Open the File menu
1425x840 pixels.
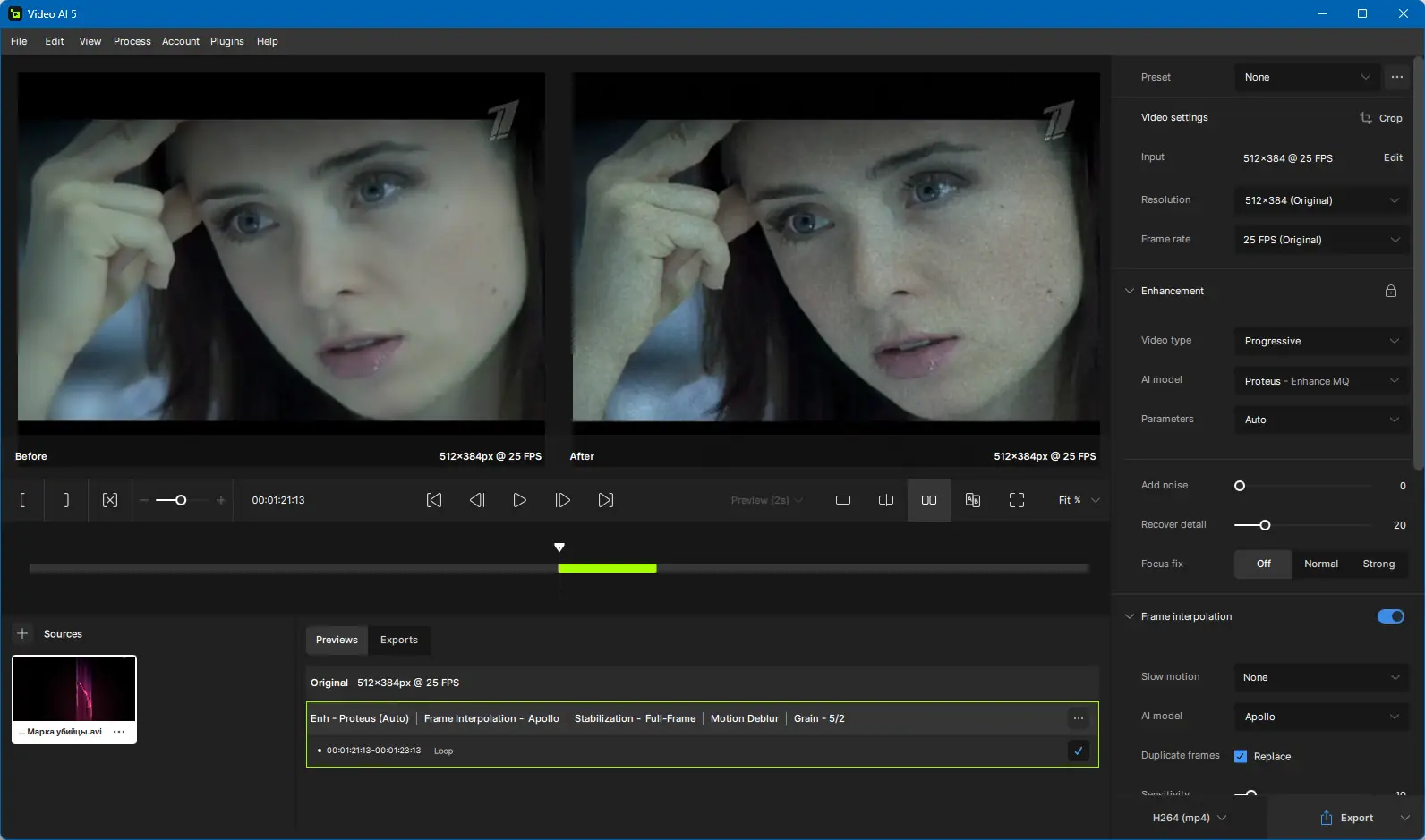(x=19, y=41)
